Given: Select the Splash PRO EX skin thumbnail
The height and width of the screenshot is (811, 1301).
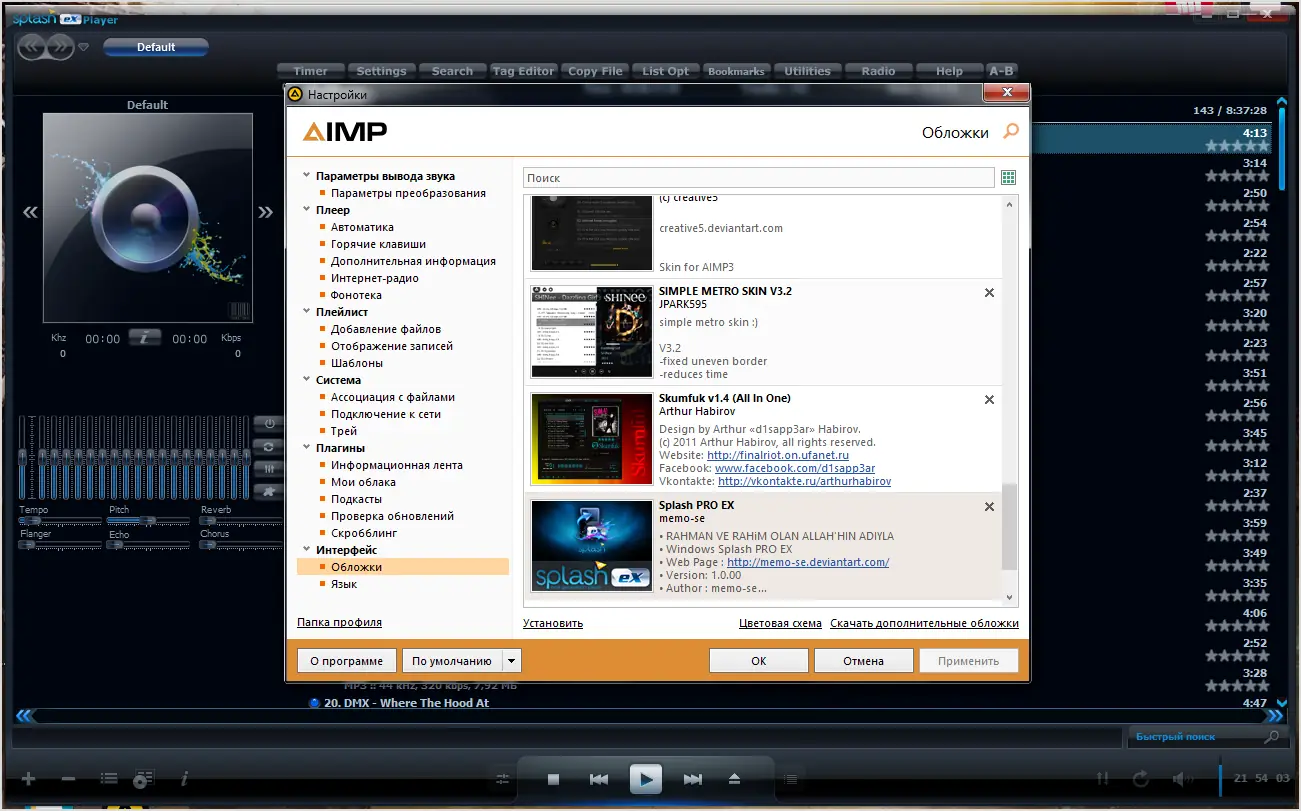Looking at the screenshot, I should [592, 546].
